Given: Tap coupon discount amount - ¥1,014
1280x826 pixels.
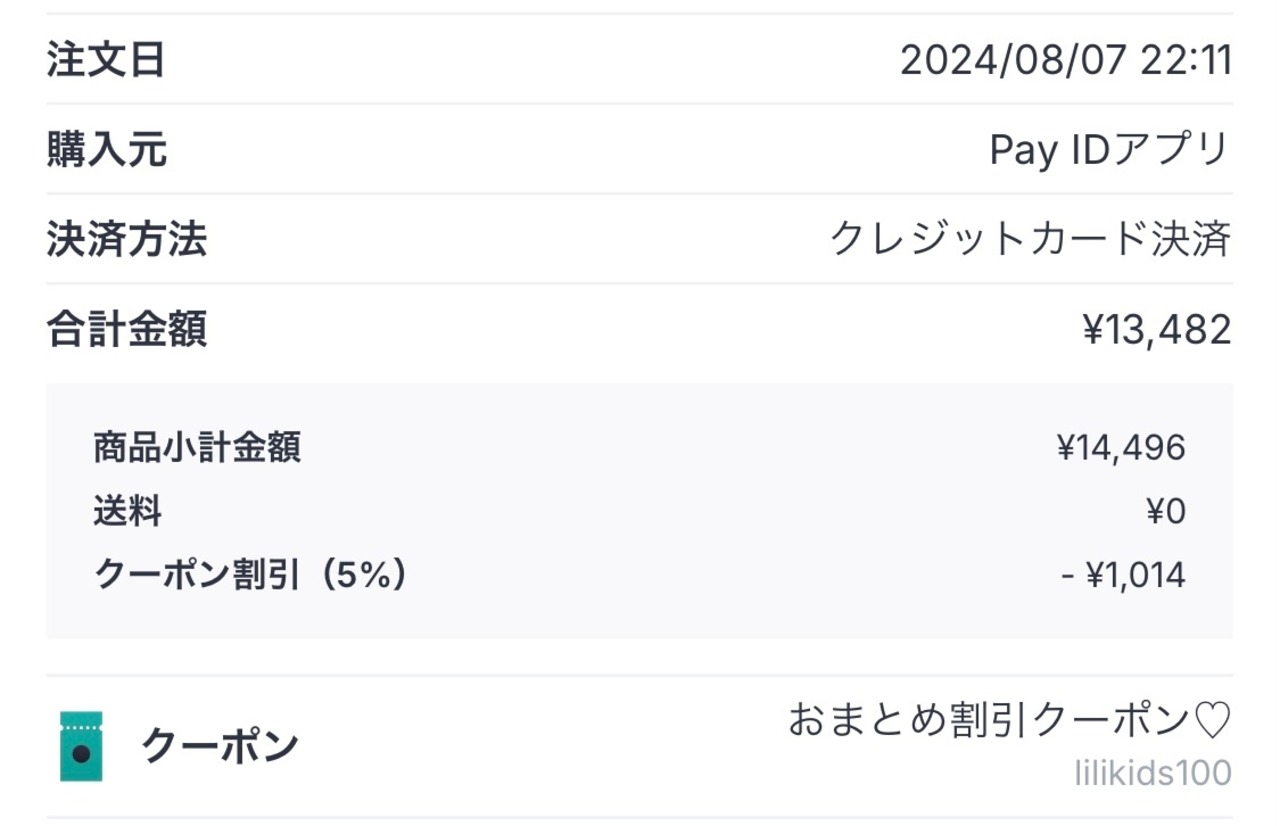Looking at the screenshot, I should tap(1123, 575).
